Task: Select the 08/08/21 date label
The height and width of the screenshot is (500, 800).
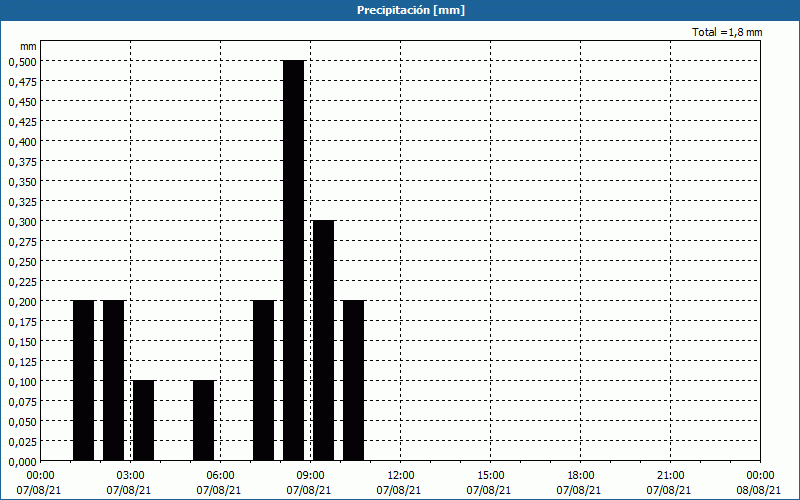Action: (759, 490)
